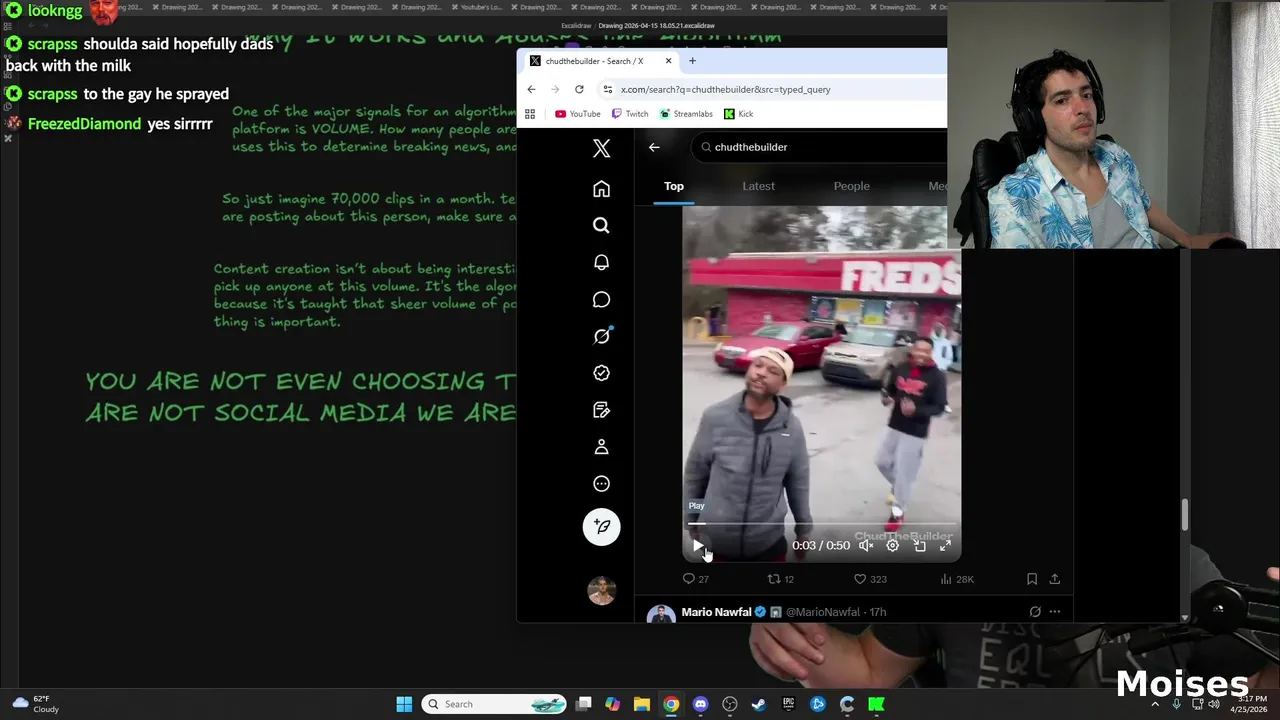Open the Home feed in X sidebar

pos(601,189)
